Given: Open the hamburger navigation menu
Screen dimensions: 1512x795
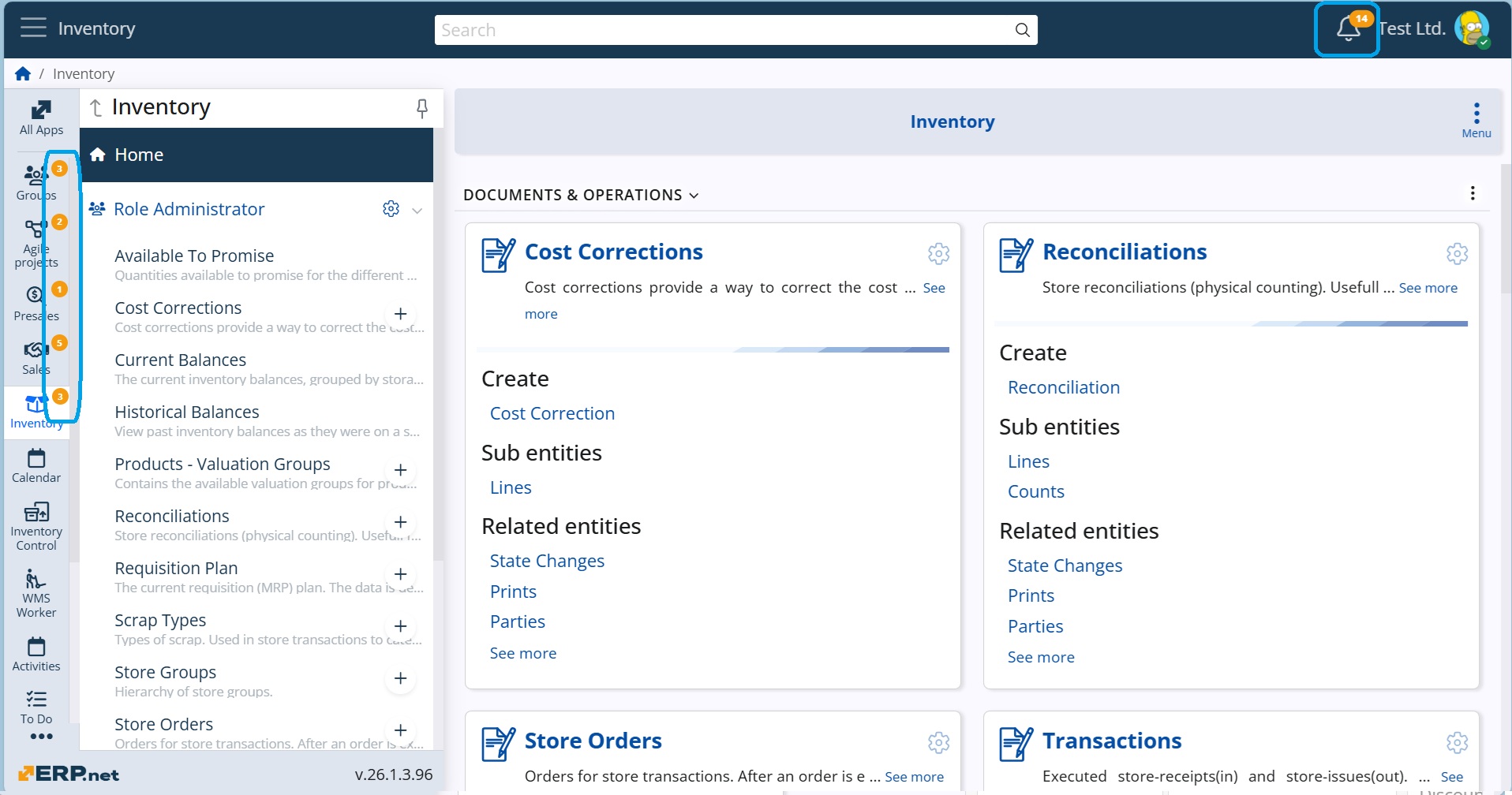Looking at the screenshot, I should (33, 28).
